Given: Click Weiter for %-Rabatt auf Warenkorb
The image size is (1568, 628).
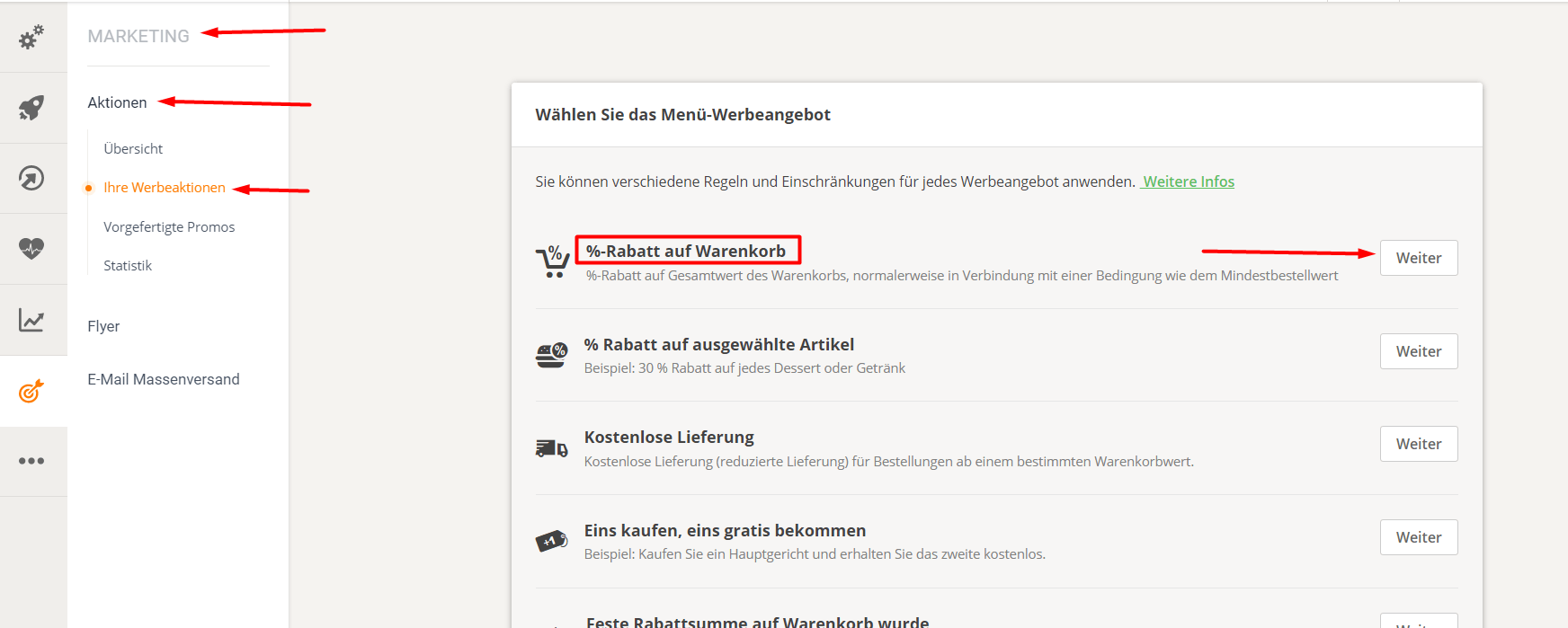Looking at the screenshot, I should tap(1419, 258).
